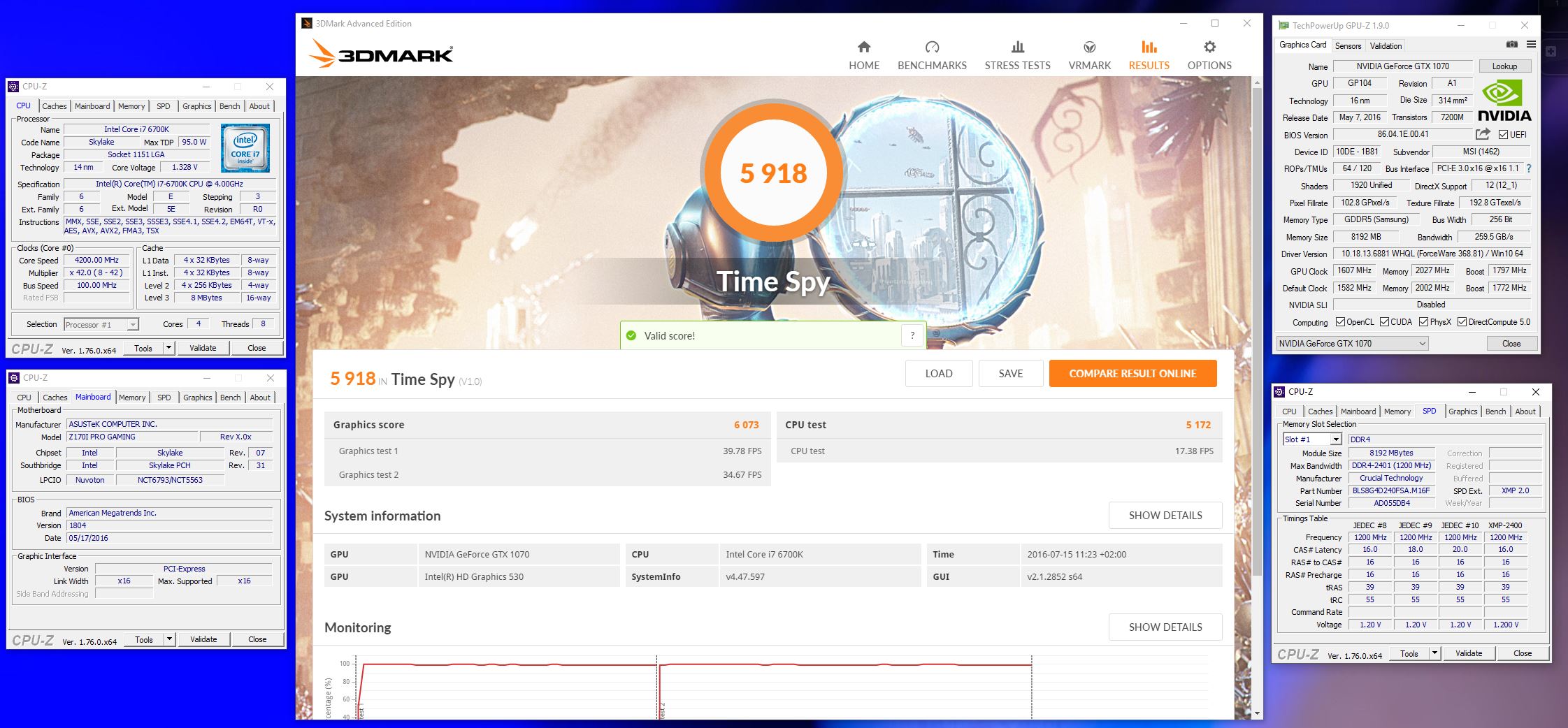Click the Graphics score value 6 073
1568x728 pixels.
[x=746, y=425]
